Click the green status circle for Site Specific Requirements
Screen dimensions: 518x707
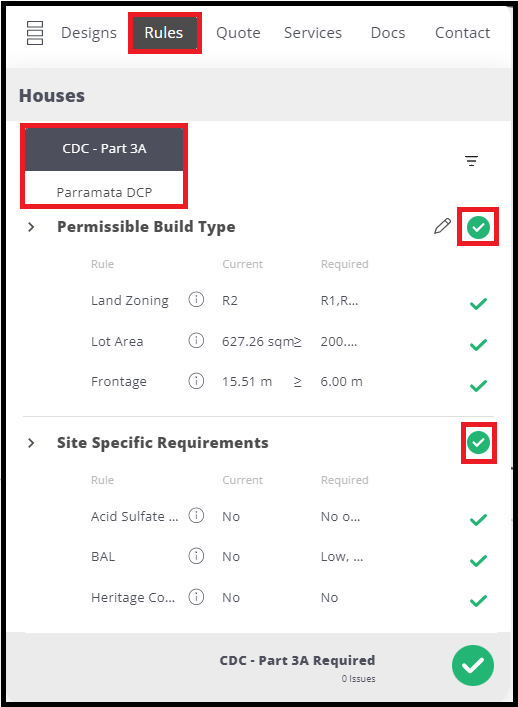[478, 442]
